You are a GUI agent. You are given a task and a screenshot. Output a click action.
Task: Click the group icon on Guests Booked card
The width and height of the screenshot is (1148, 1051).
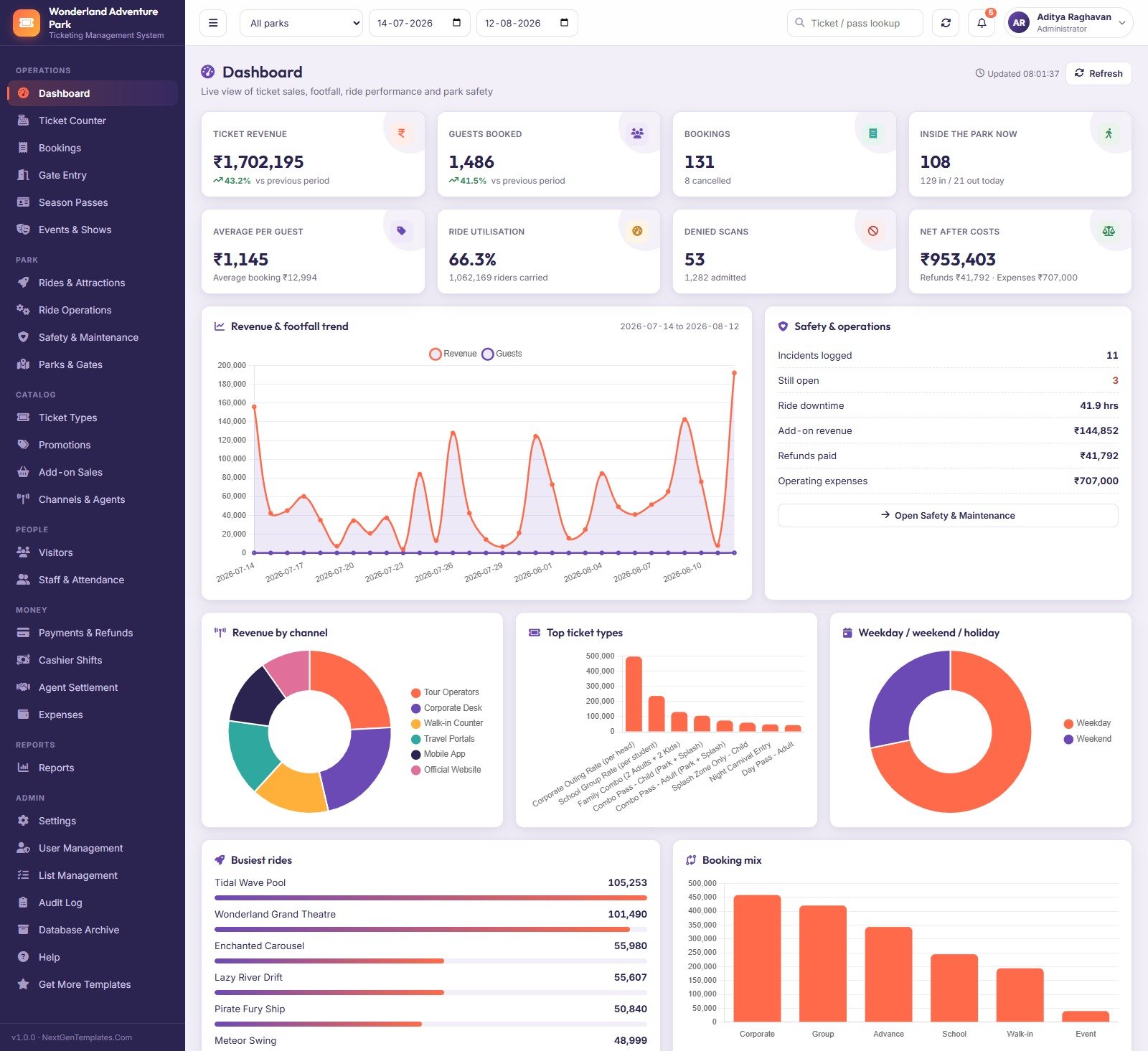click(637, 133)
